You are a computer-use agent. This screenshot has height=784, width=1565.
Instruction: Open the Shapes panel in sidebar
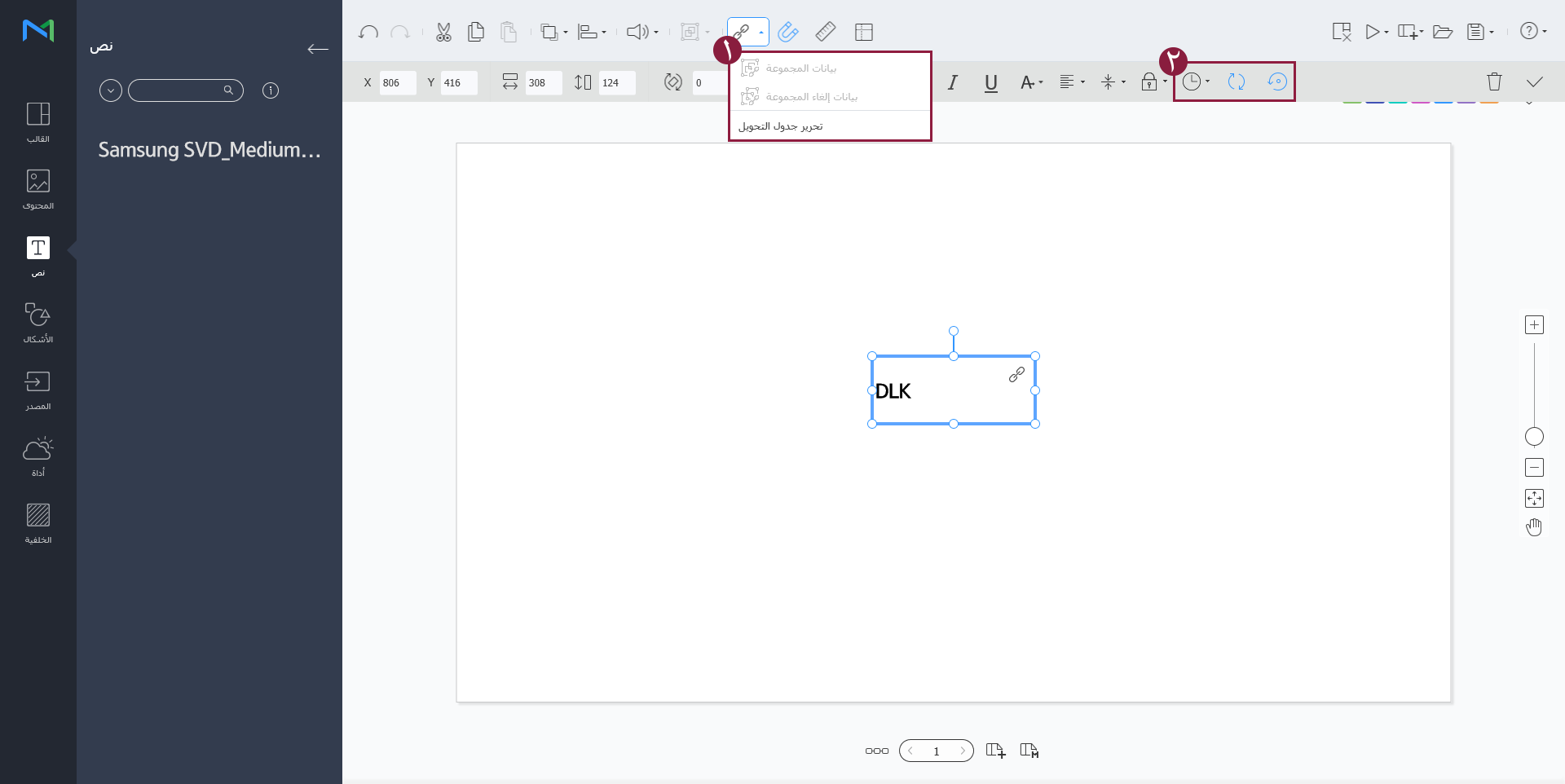click(37, 322)
